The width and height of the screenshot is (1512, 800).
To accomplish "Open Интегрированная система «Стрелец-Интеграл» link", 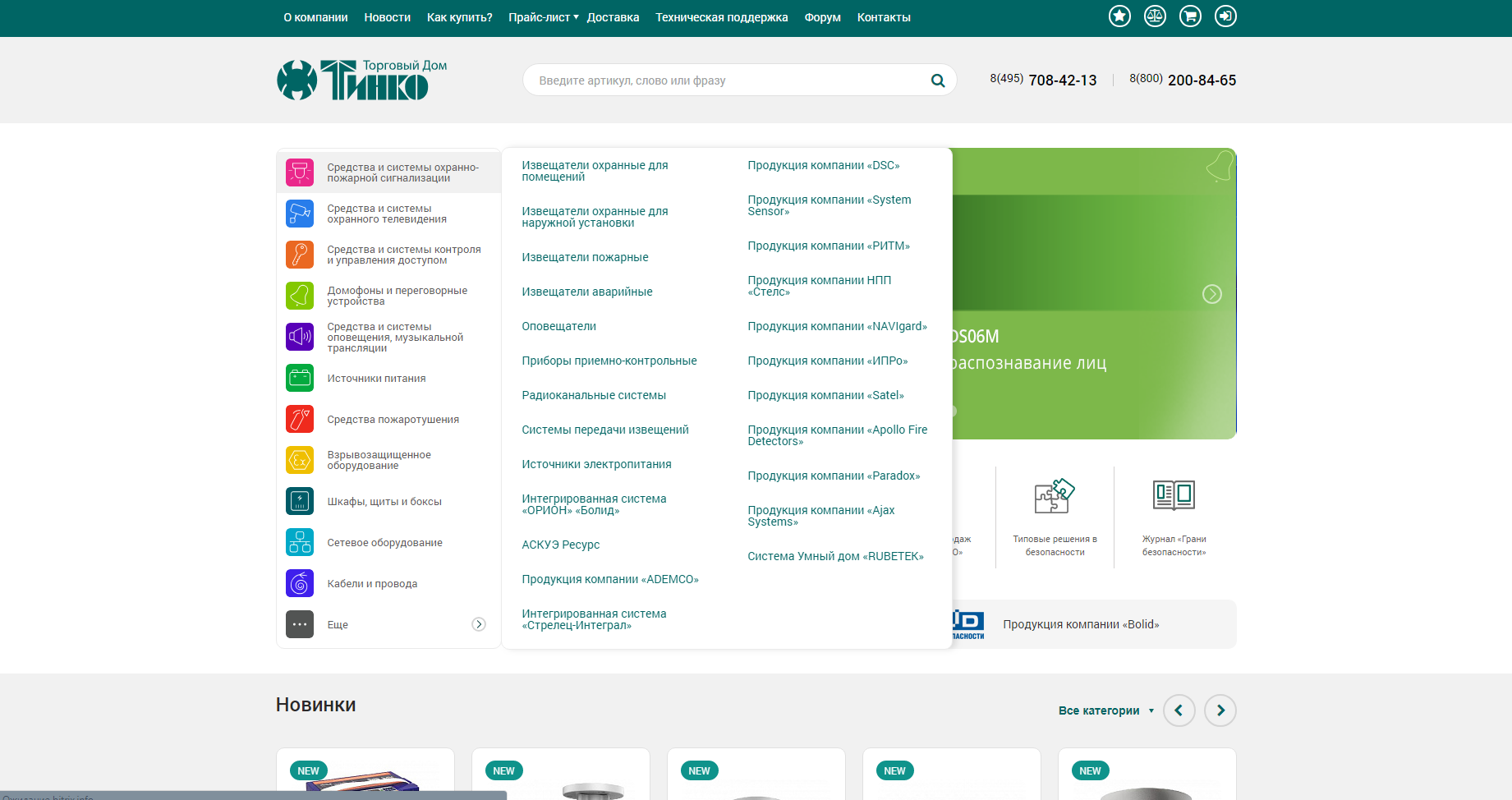I will click(595, 619).
